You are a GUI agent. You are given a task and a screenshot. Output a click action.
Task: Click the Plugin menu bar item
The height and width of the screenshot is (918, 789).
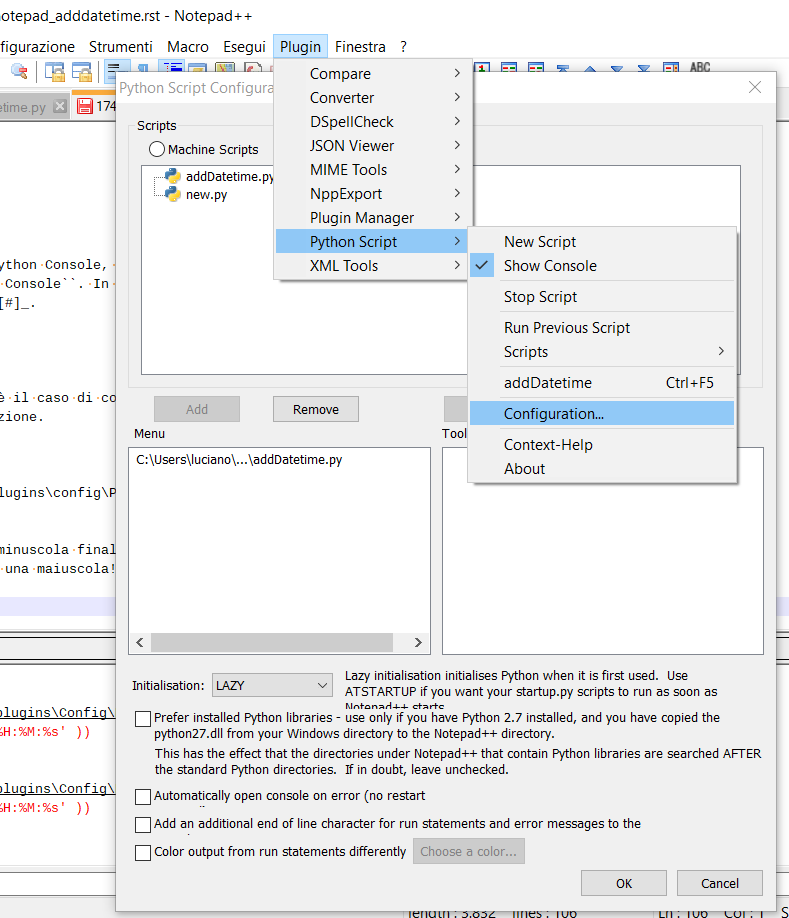click(x=300, y=47)
